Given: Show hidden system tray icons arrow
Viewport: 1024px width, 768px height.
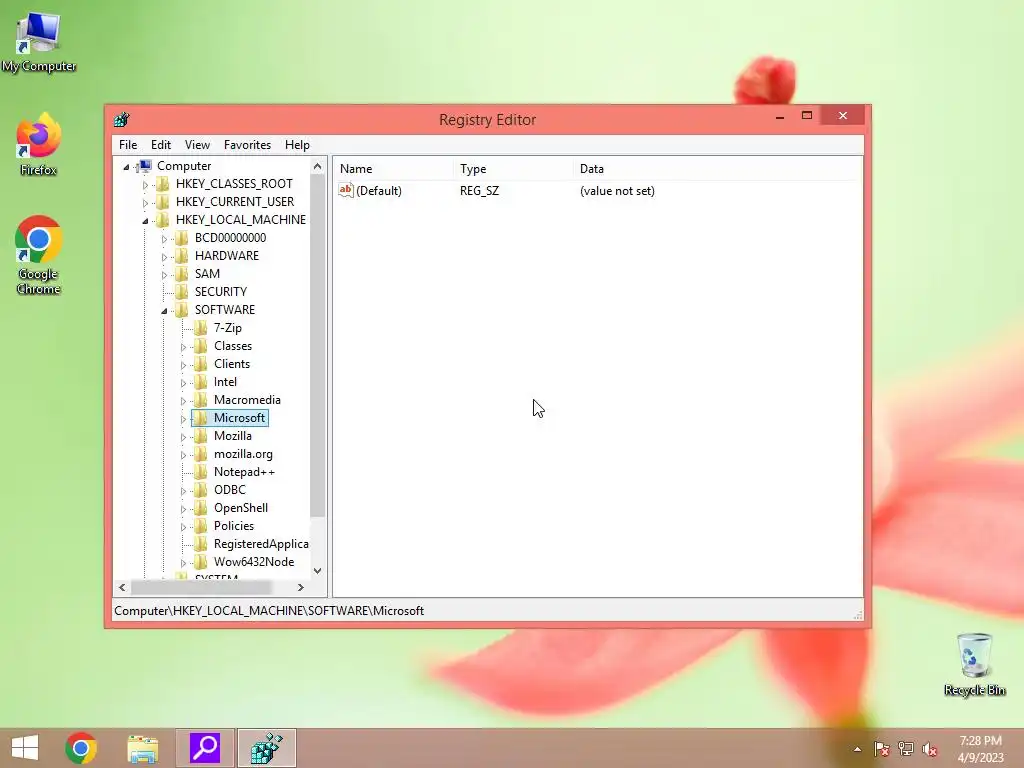Looking at the screenshot, I should click(x=857, y=749).
